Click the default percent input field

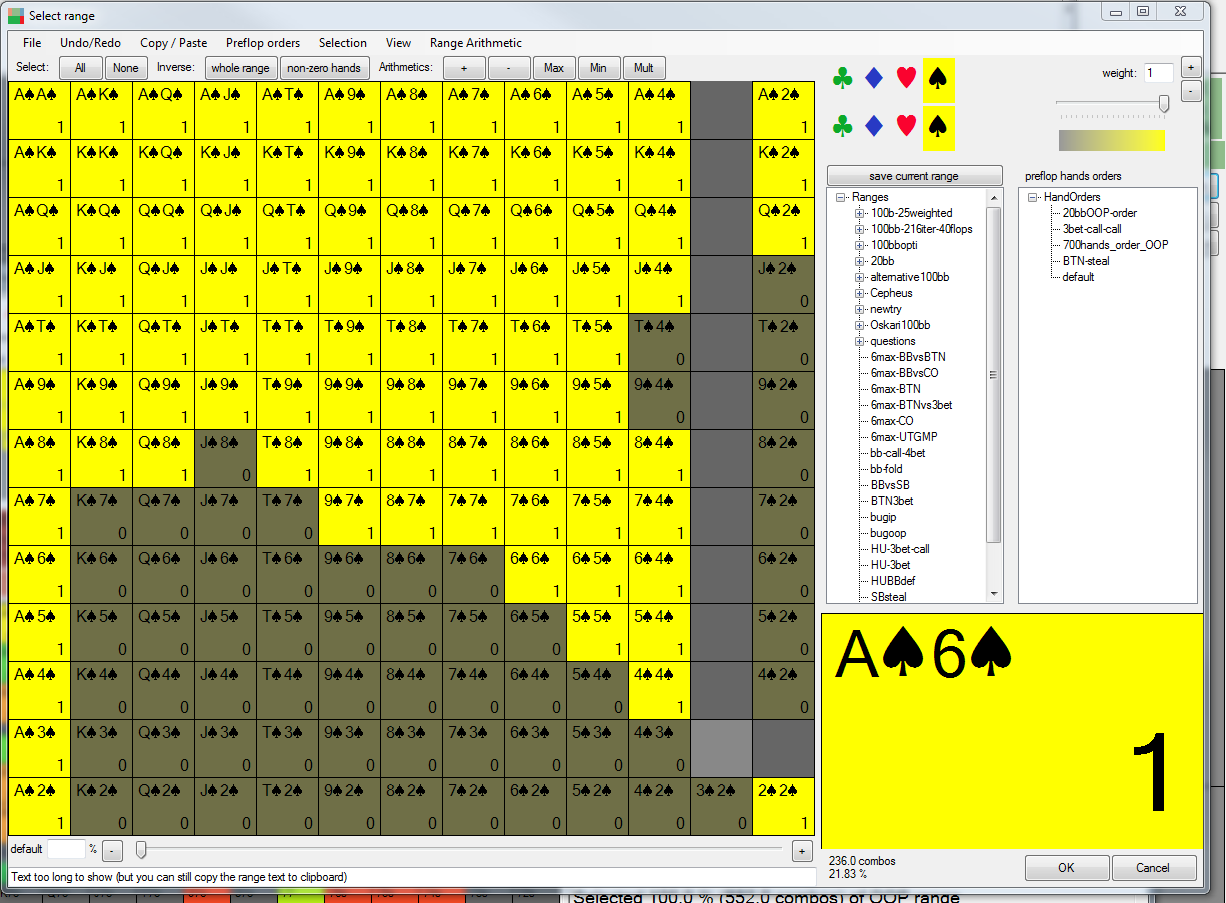click(66, 849)
